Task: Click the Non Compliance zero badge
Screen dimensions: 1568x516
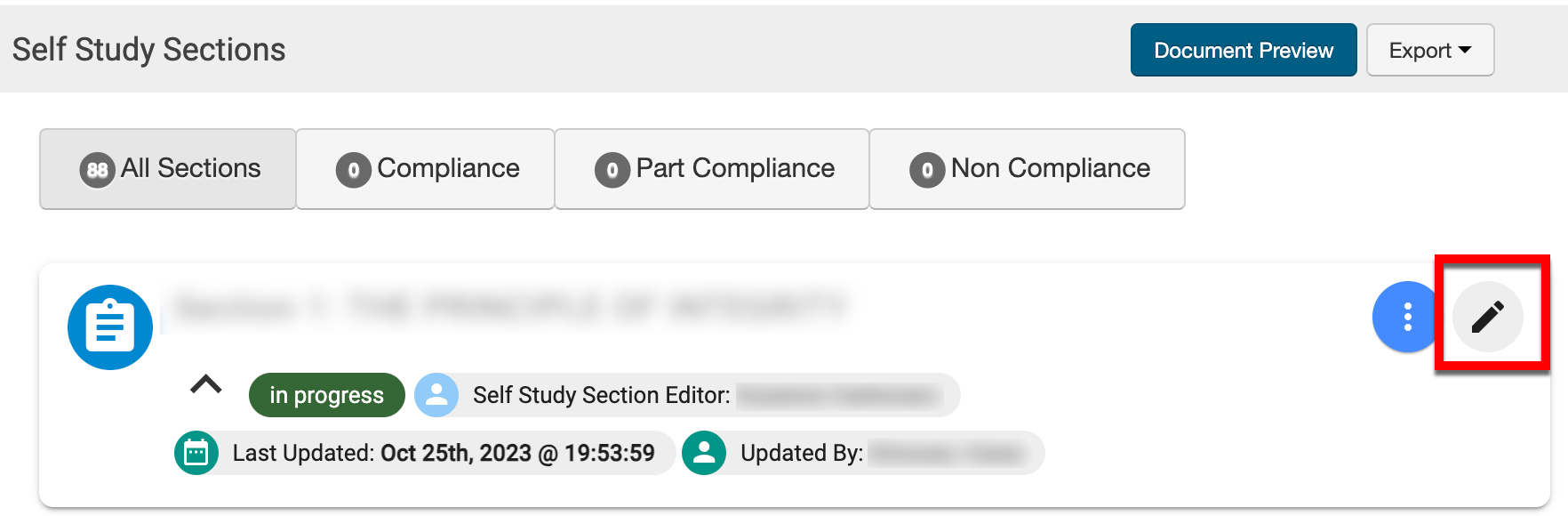Action: (x=927, y=169)
